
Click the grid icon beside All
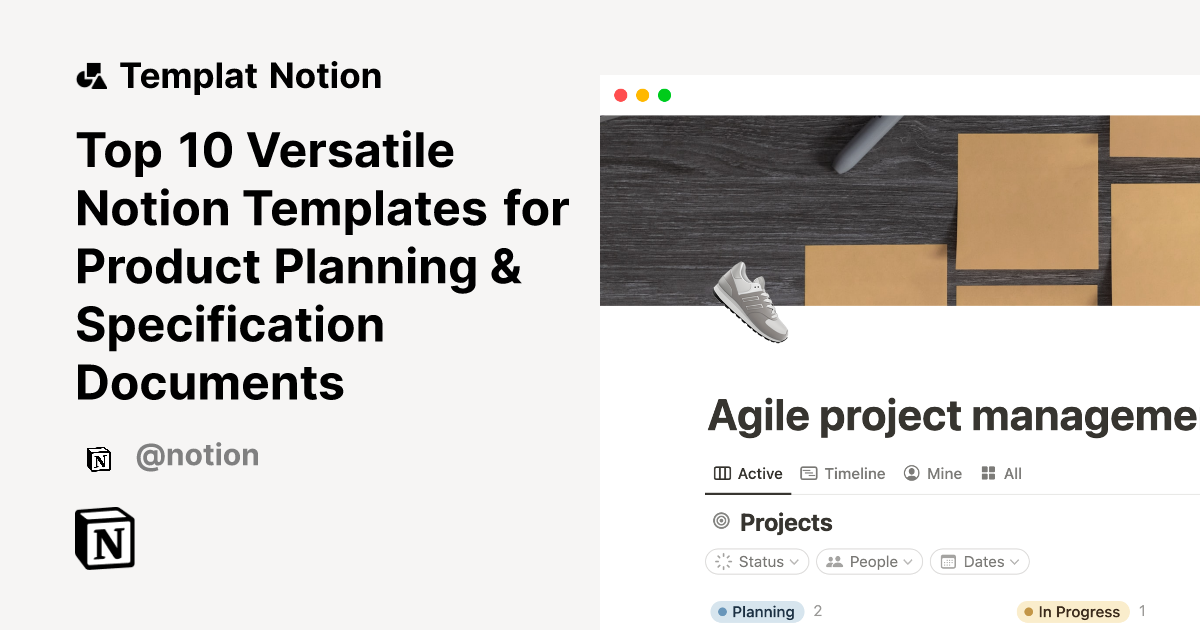pyautogui.click(x=988, y=473)
